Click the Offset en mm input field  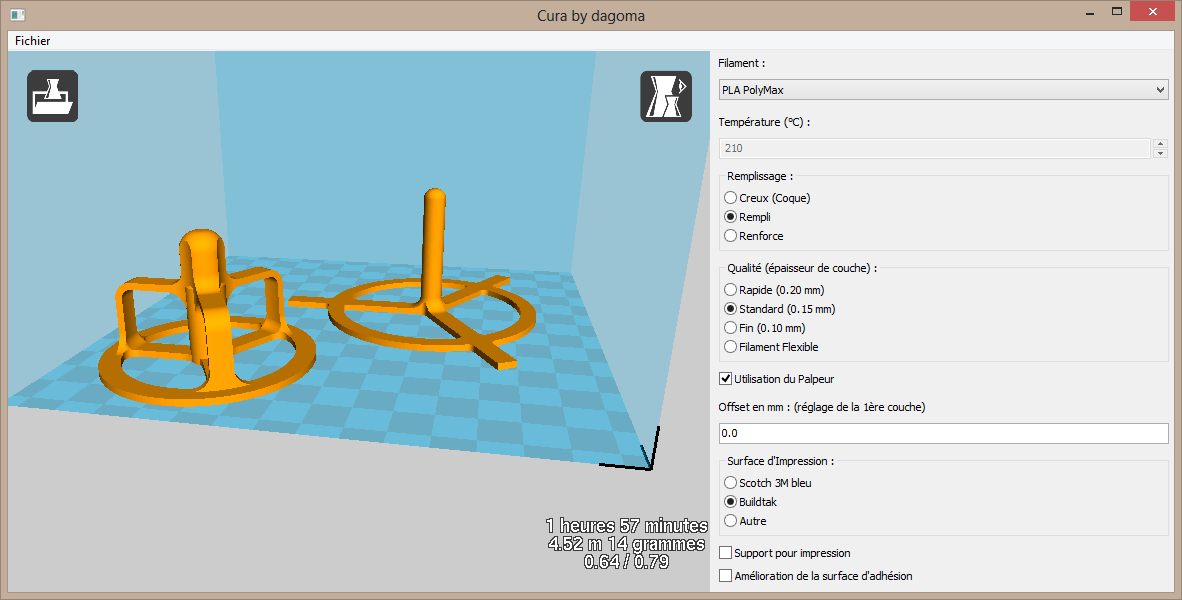click(x=943, y=433)
